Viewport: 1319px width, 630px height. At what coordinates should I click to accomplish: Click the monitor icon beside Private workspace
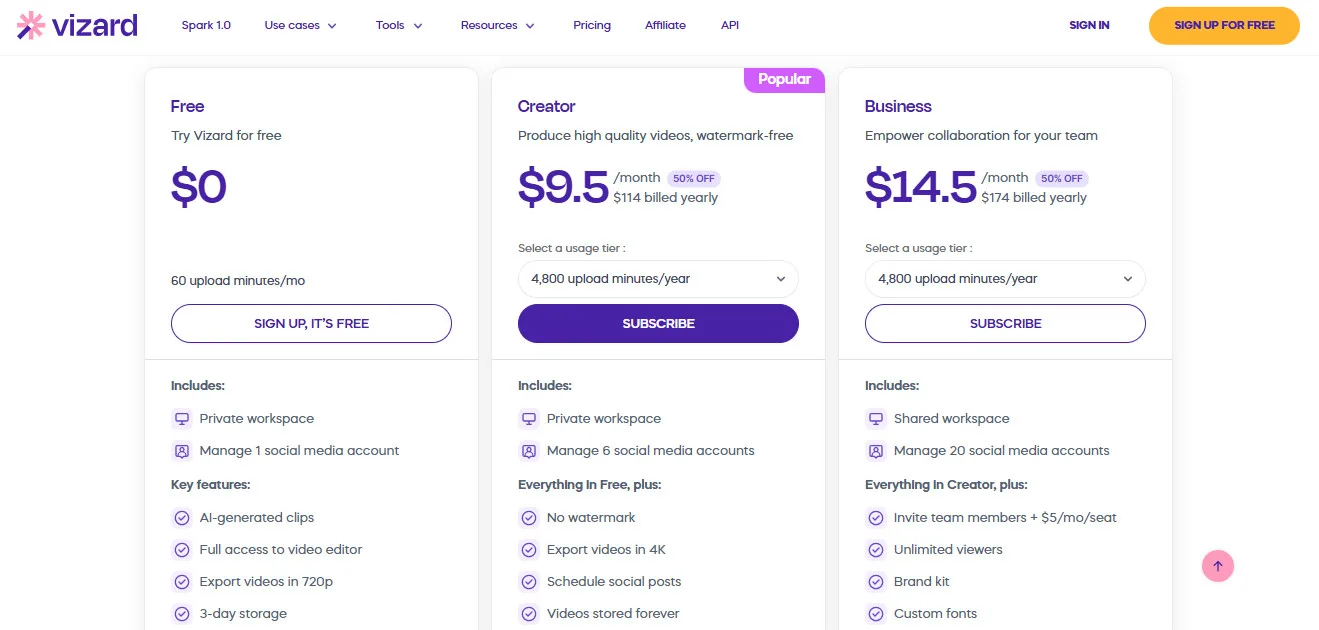tap(182, 418)
